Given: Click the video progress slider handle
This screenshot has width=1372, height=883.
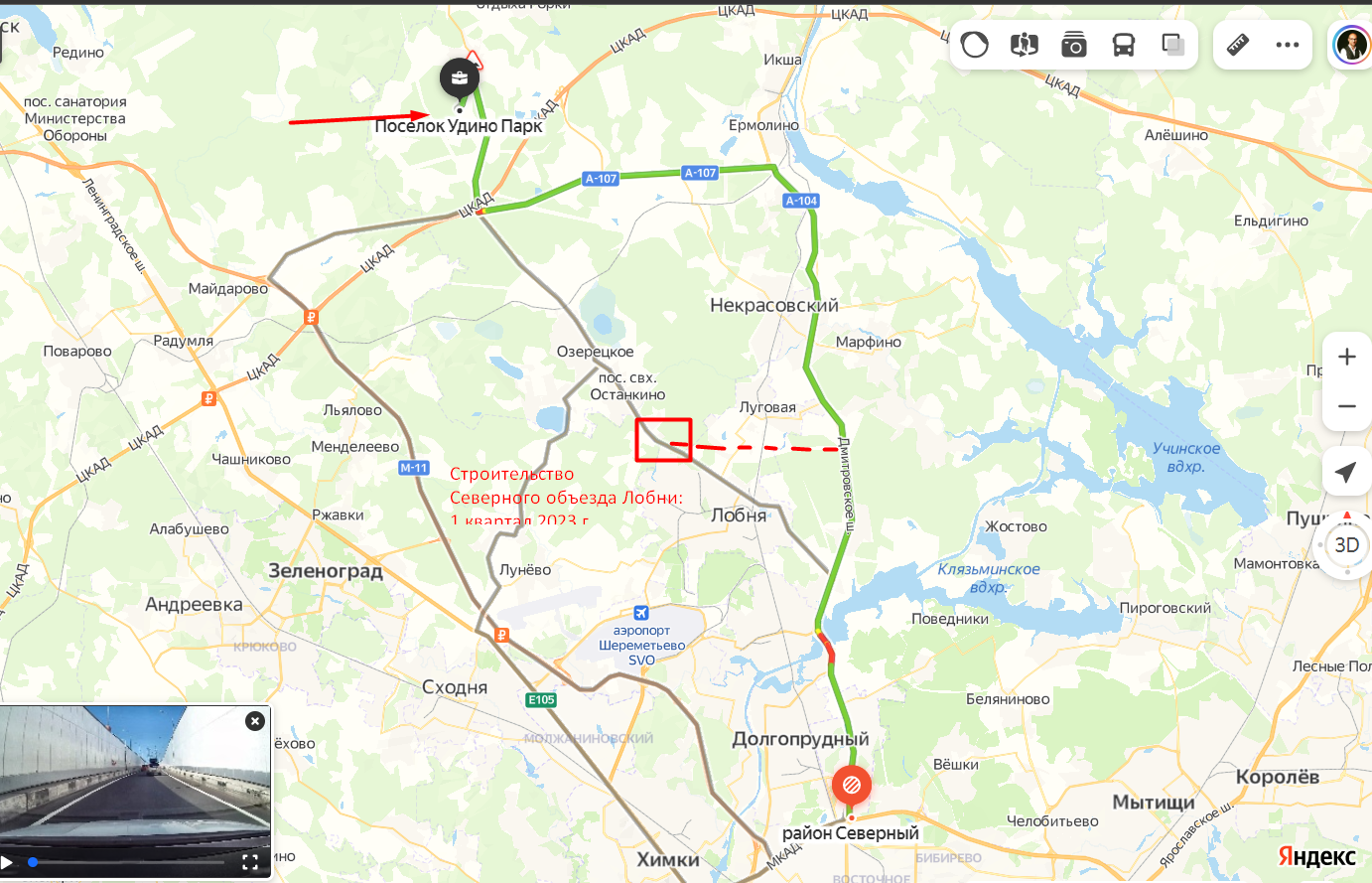Looking at the screenshot, I should click(x=33, y=862).
